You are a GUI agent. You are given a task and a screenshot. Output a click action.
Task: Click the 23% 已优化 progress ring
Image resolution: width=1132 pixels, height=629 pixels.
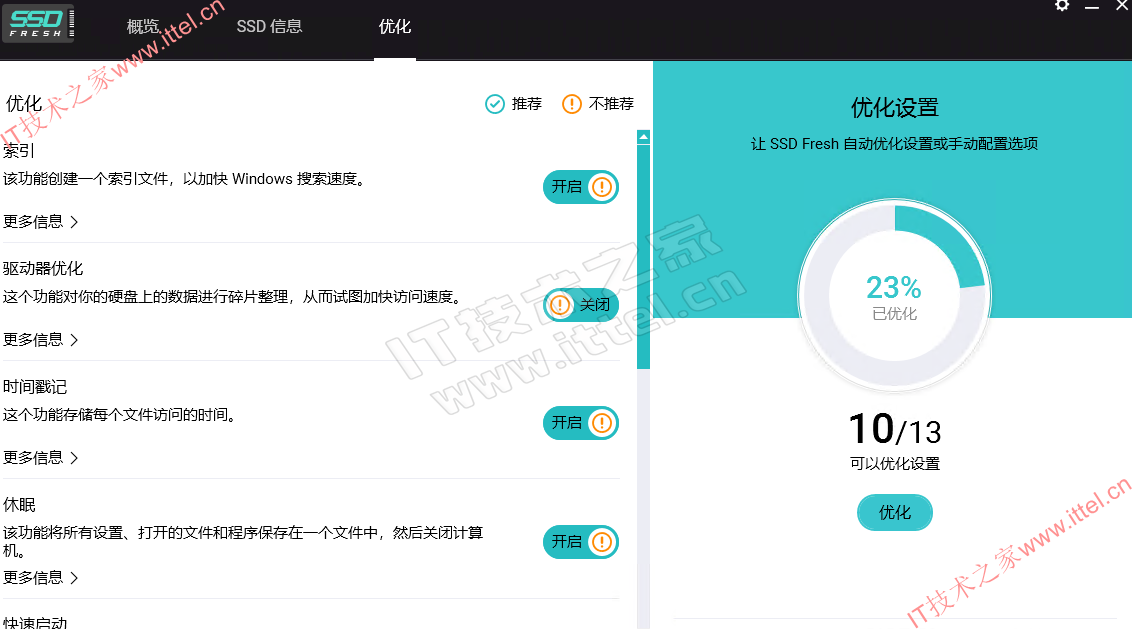[x=894, y=295]
